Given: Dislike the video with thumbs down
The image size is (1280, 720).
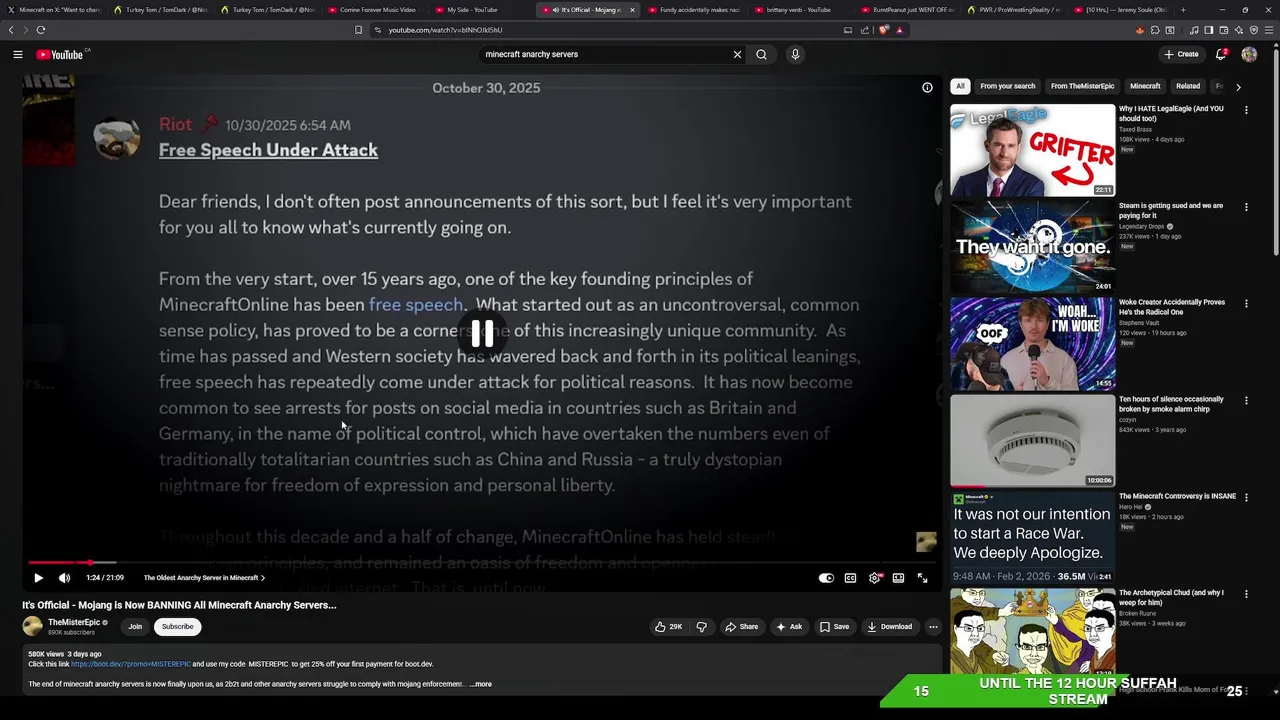Looking at the screenshot, I should click(x=701, y=627).
